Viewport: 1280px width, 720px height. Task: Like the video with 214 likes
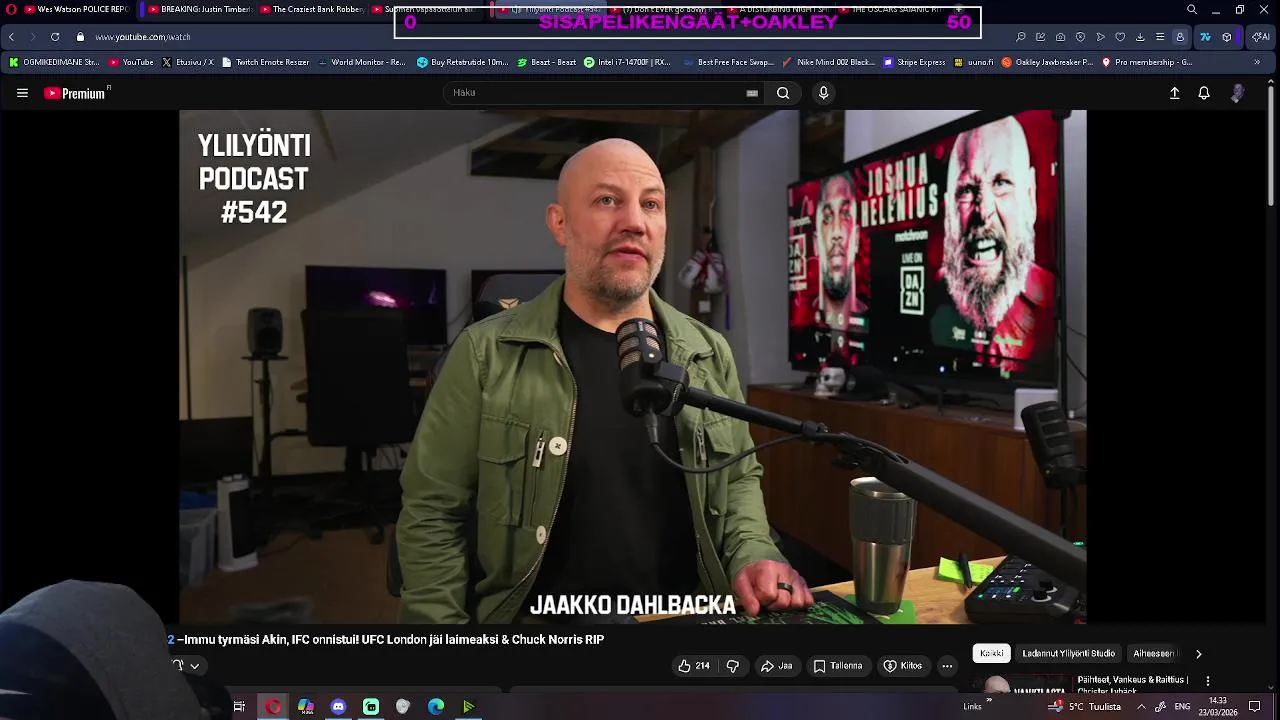694,666
